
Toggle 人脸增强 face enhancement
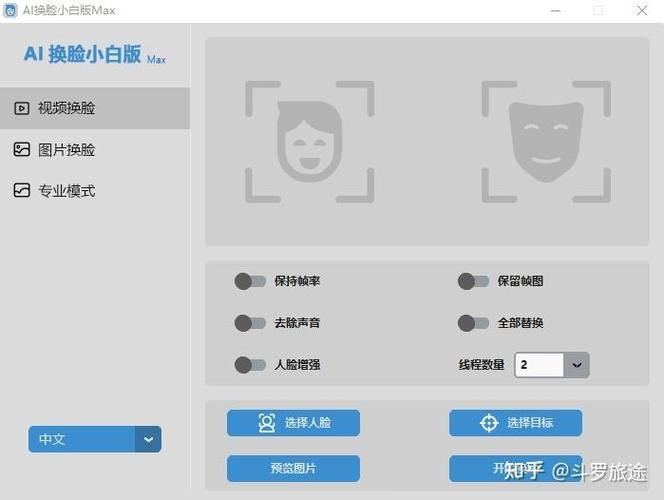(250, 365)
